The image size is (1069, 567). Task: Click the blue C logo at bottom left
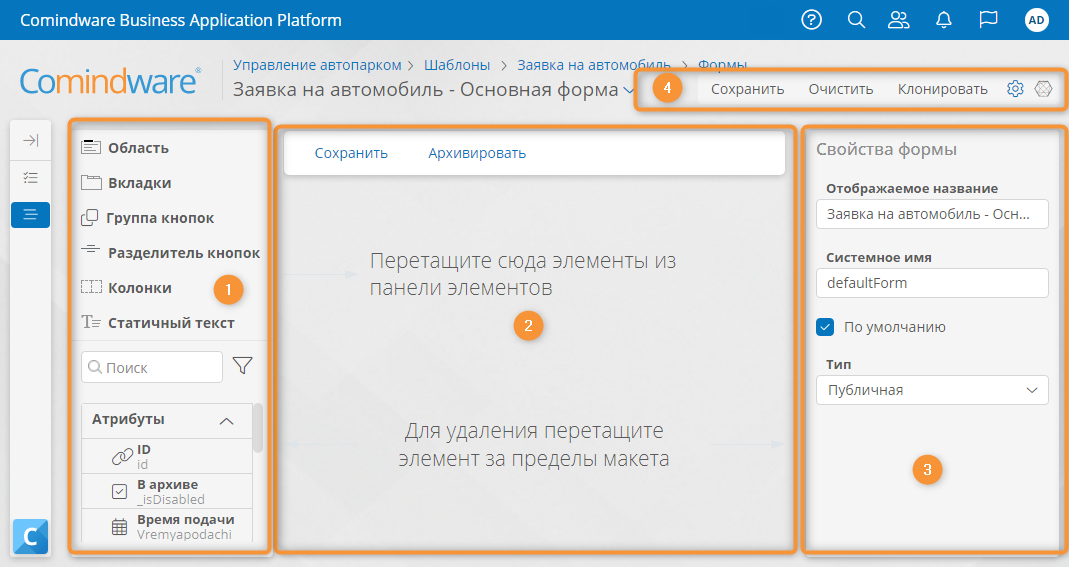pyautogui.click(x=30, y=537)
